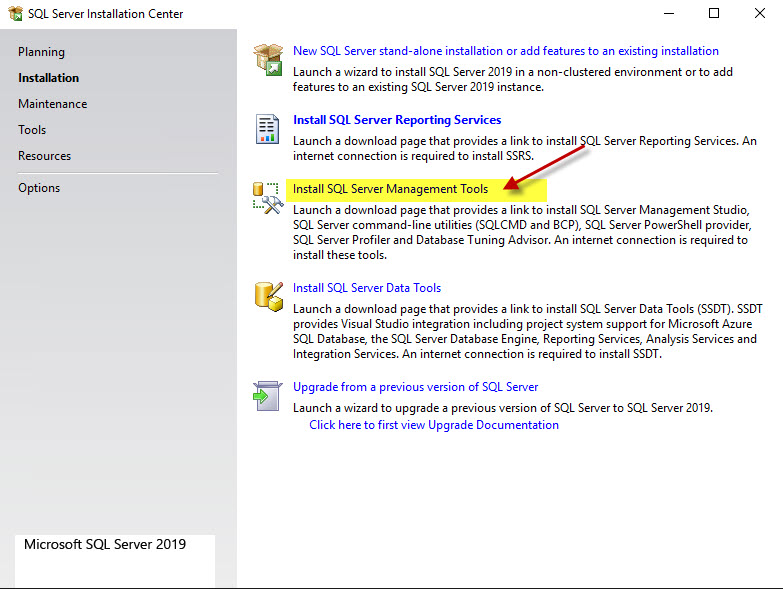Image resolution: width=783 pixels, height=589 pixels.
Task: Click the stand-alone installation box icon
Action: click(268, 59)
